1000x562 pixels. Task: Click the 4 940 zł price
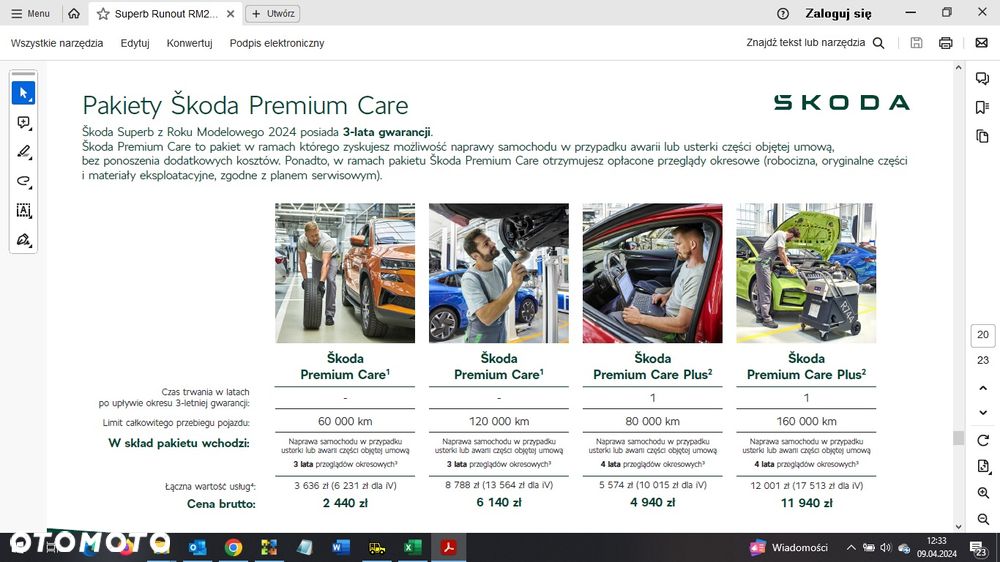click(652, 503)
